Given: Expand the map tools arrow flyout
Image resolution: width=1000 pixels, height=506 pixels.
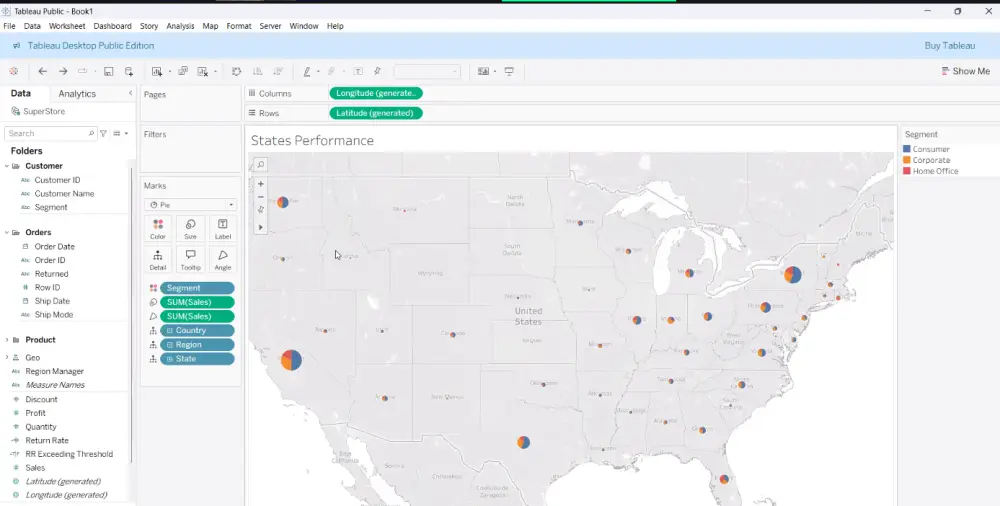Looking at the screenshot, I should pos(260,227).
